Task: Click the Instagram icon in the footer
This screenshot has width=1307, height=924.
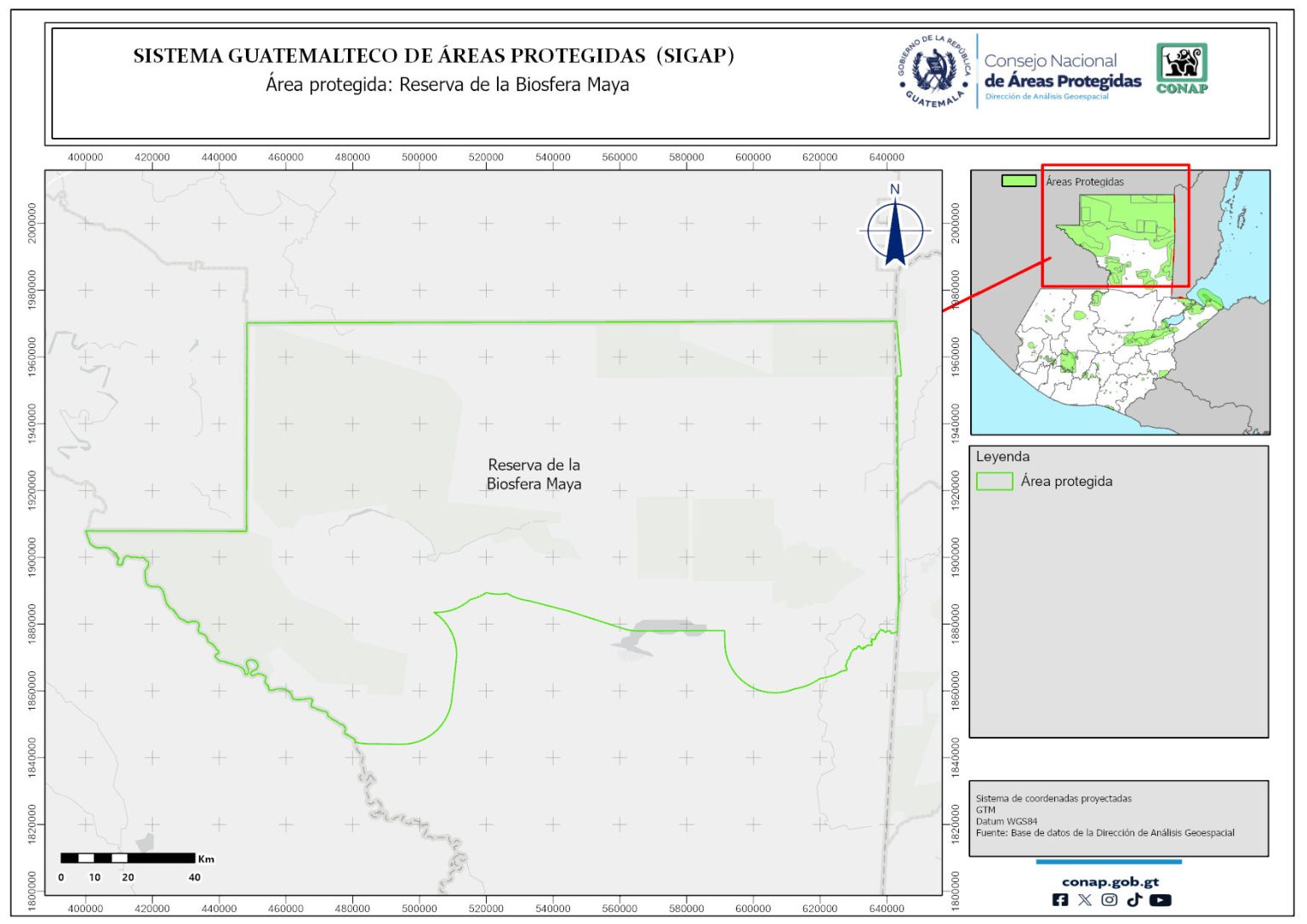Action: [1110, 900]
